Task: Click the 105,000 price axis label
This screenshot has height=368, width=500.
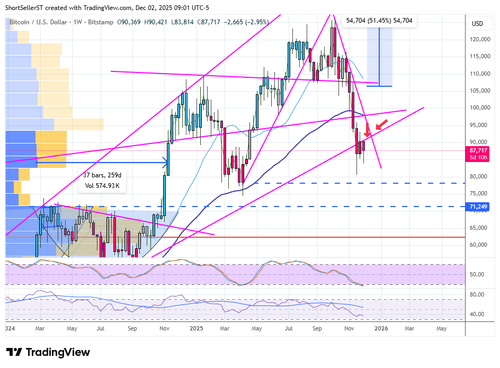Action: pyautogui.click(x=480, y=91)
